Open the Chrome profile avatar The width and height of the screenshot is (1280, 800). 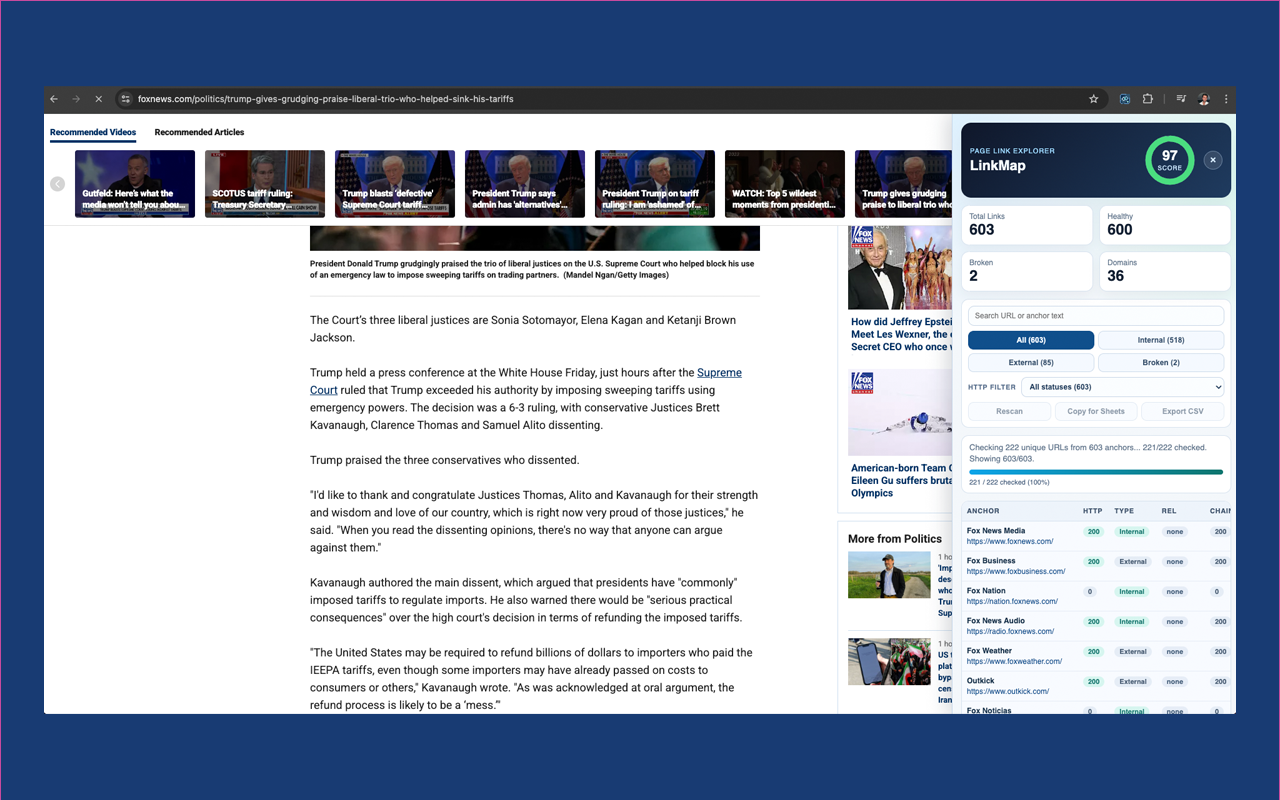click(1204, 99)
